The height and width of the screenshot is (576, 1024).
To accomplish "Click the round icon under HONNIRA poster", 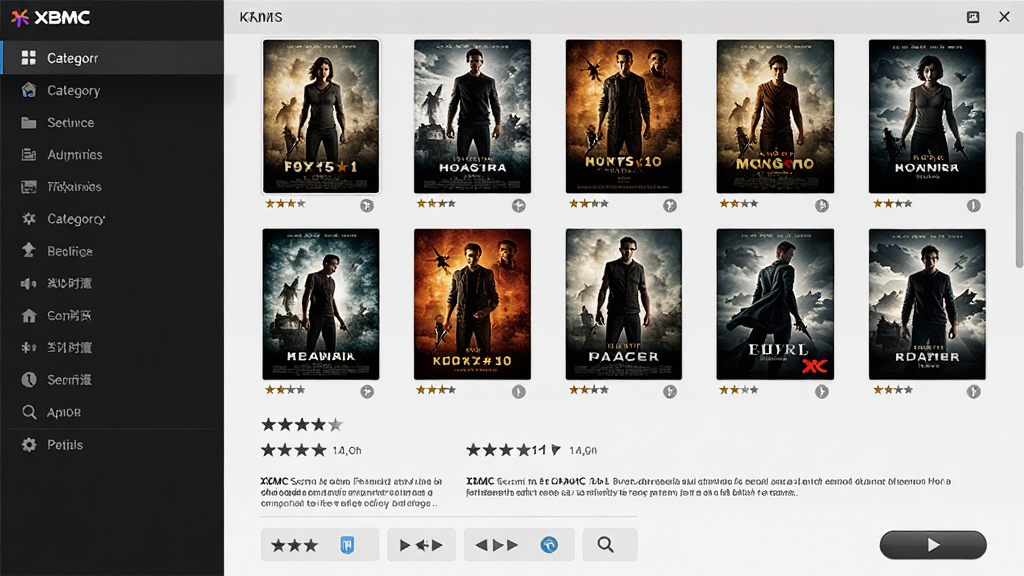I will tap(973, 206).
